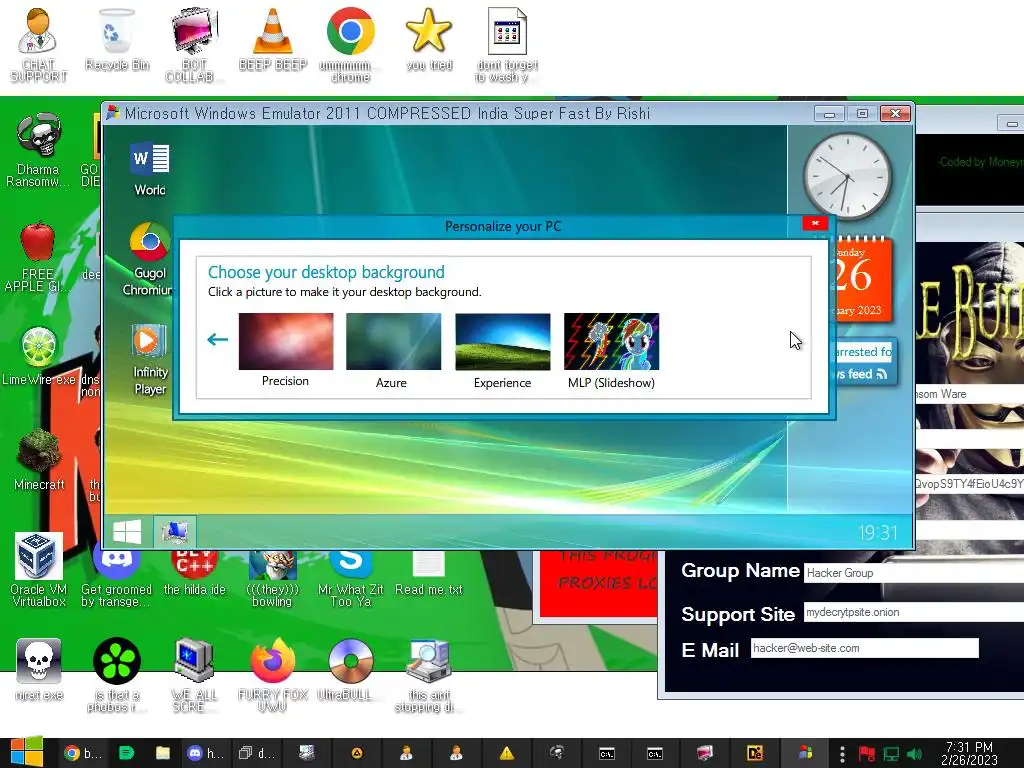Click the Group Name input field
This screenshot has width=1024, height=768.
point(914,573)
